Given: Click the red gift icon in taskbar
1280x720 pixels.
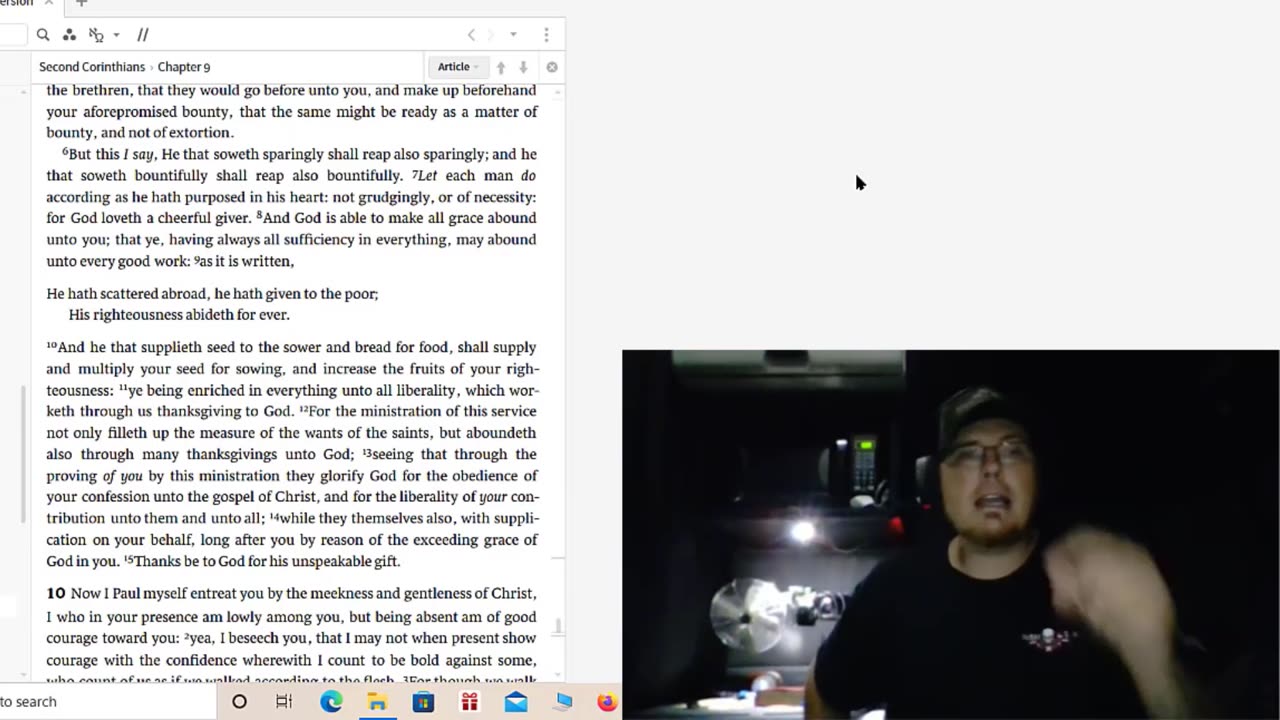Looking at the screenshot, I should (469, 702).
